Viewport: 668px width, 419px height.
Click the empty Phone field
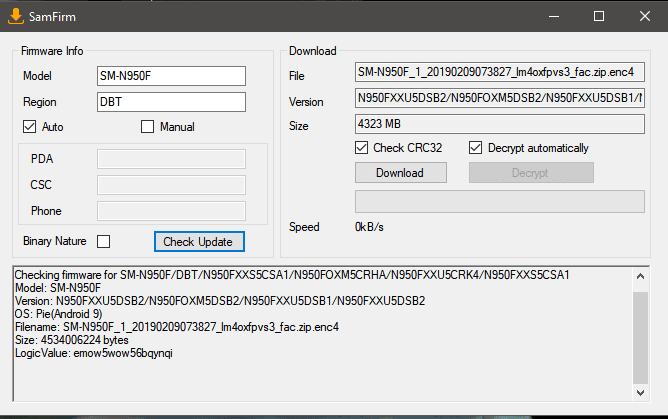click(171, 211)
